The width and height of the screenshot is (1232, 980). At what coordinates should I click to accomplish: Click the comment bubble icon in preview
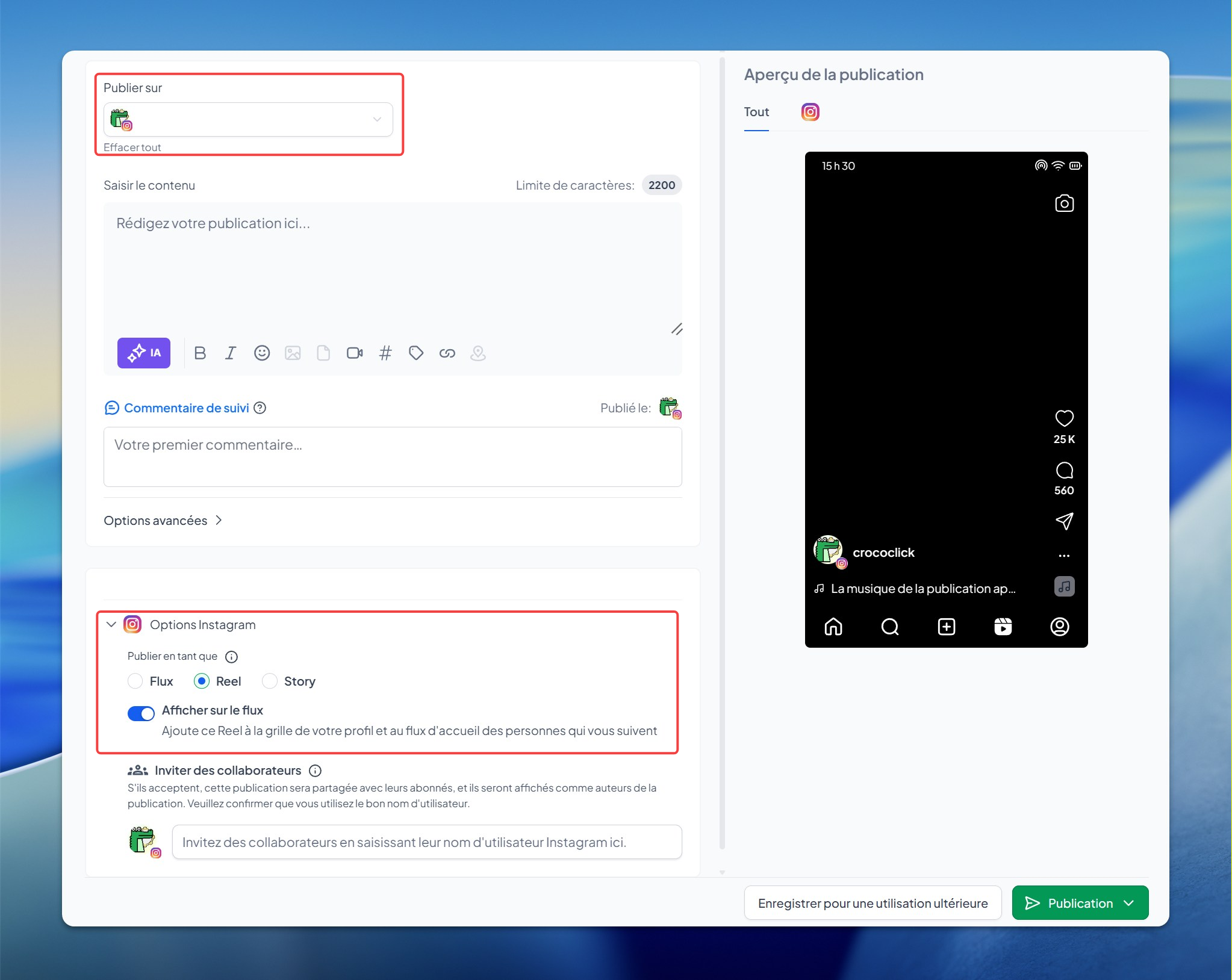(1064, 470)
